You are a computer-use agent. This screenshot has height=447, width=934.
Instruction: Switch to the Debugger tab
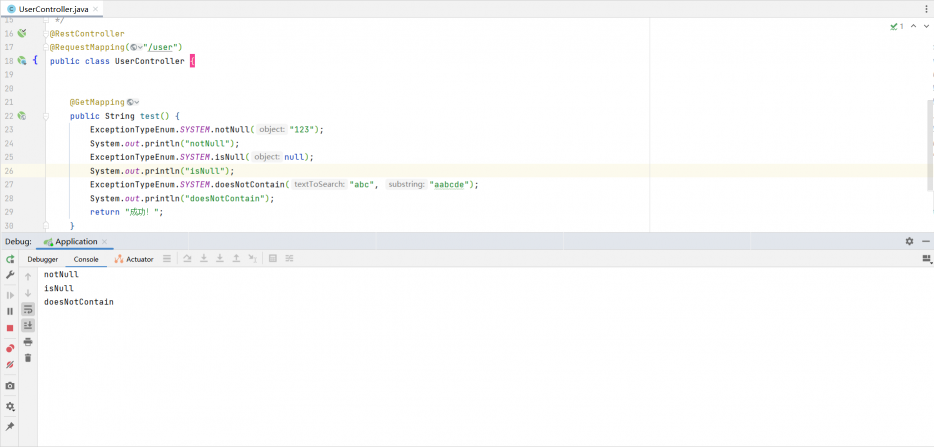pos(43,259)
